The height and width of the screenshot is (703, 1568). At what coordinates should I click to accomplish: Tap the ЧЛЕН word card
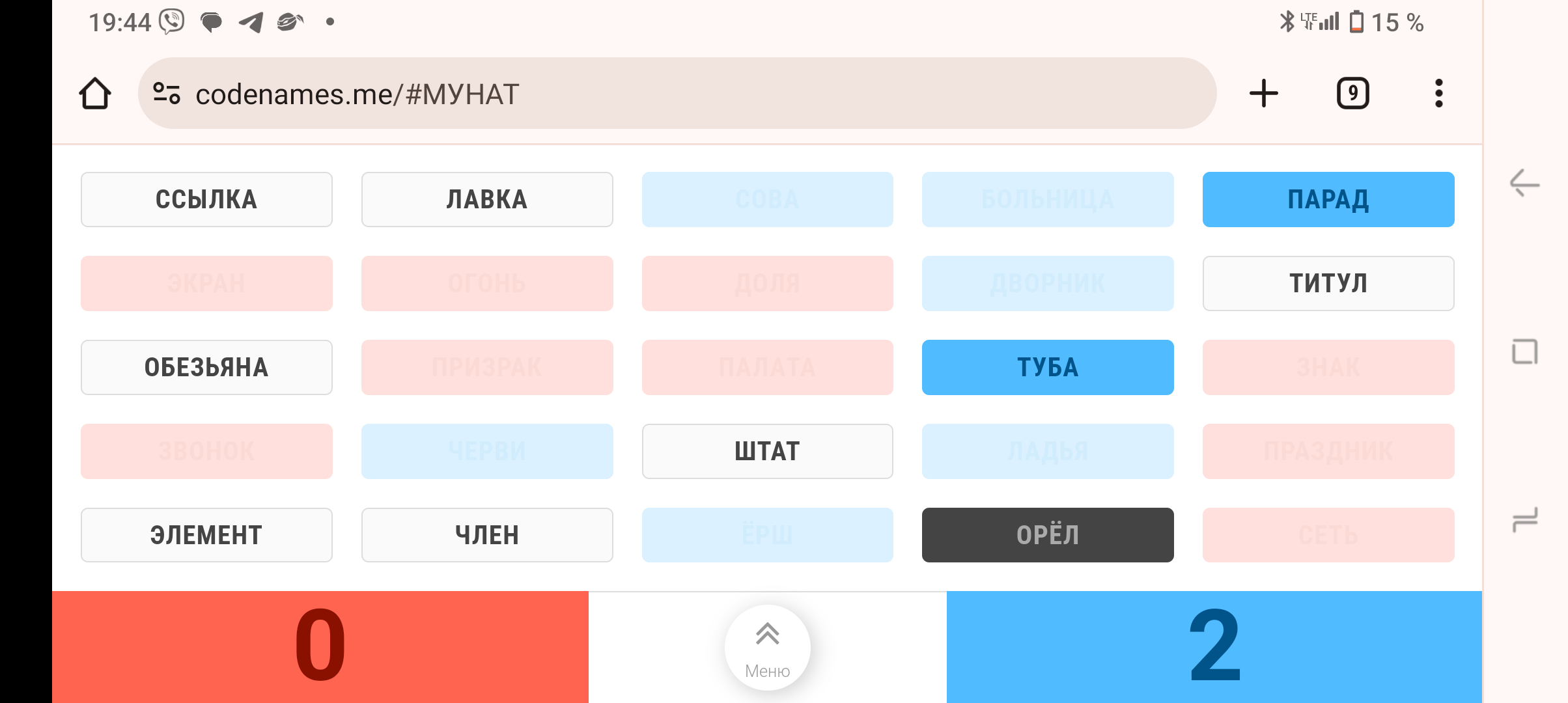(487, 535)
